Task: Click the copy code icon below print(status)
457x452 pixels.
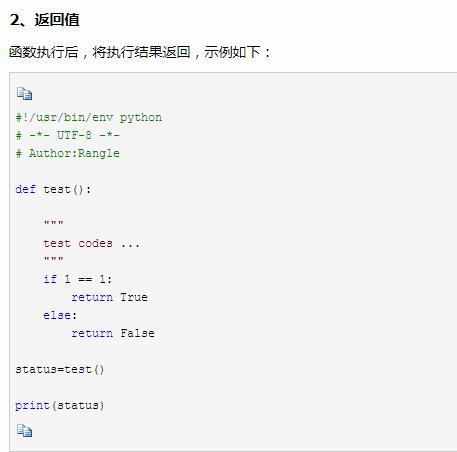Action: [x=24, y=430]
